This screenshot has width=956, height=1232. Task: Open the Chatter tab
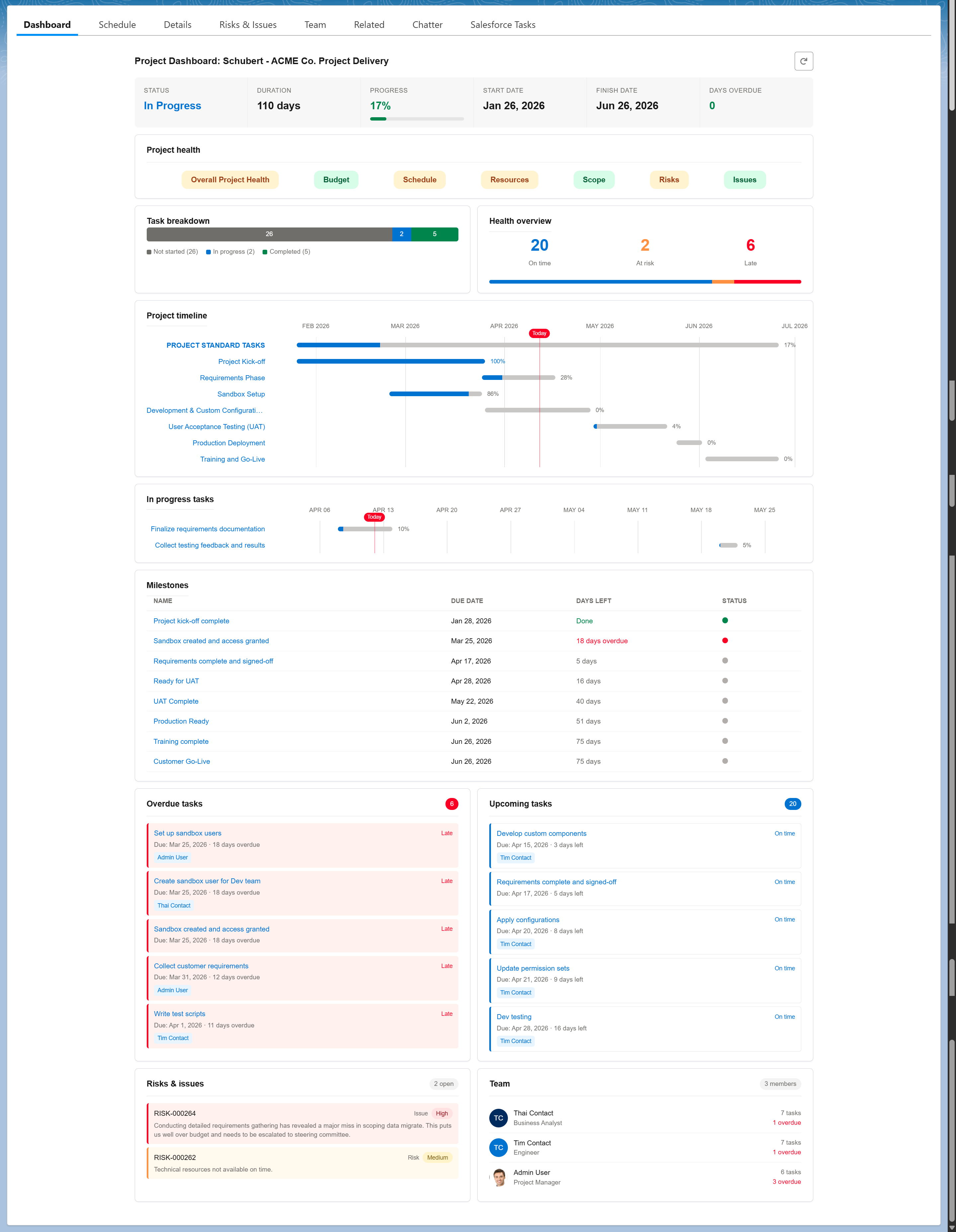[428, 25]
